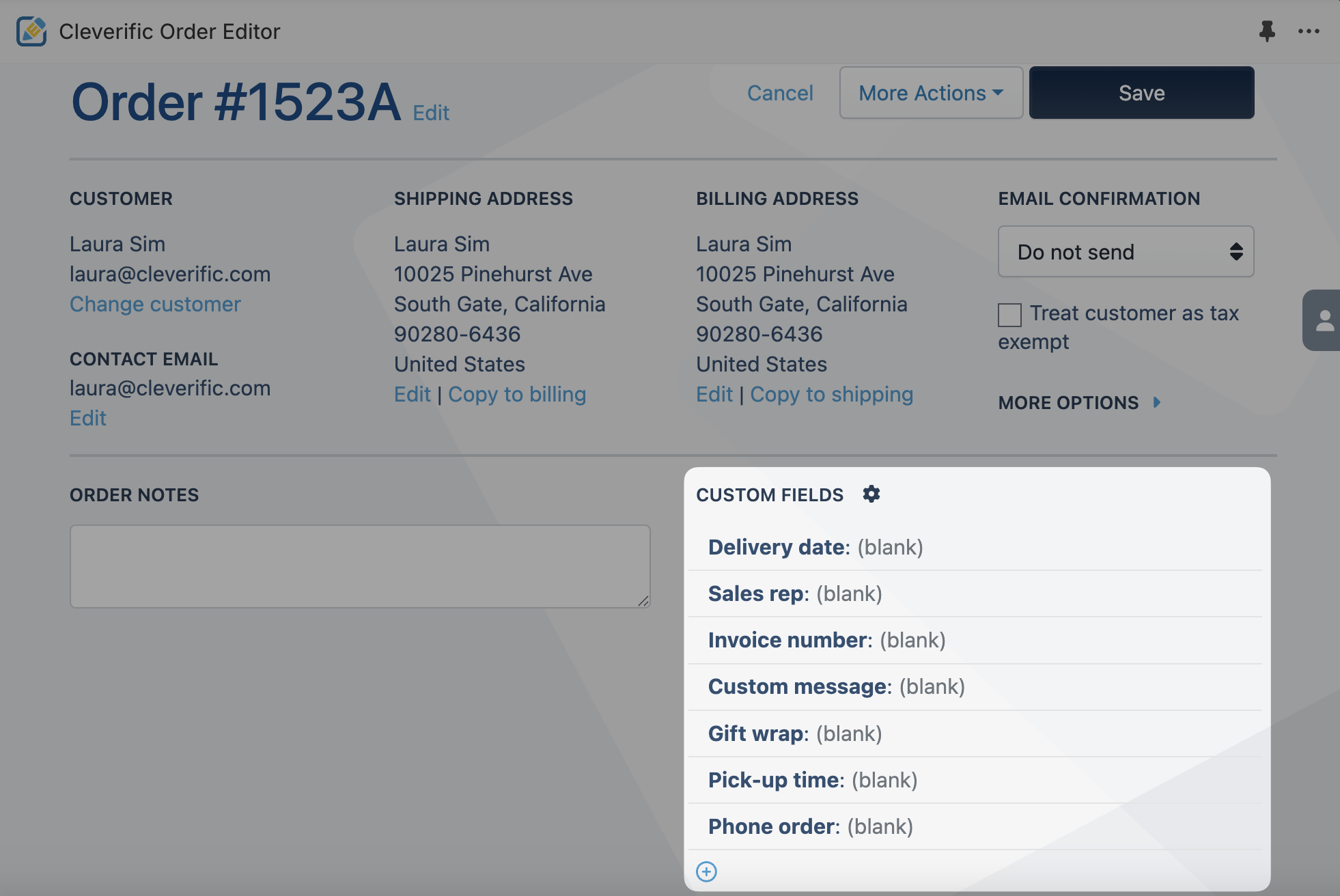Set the Invoice number custom field

(975, 640)
